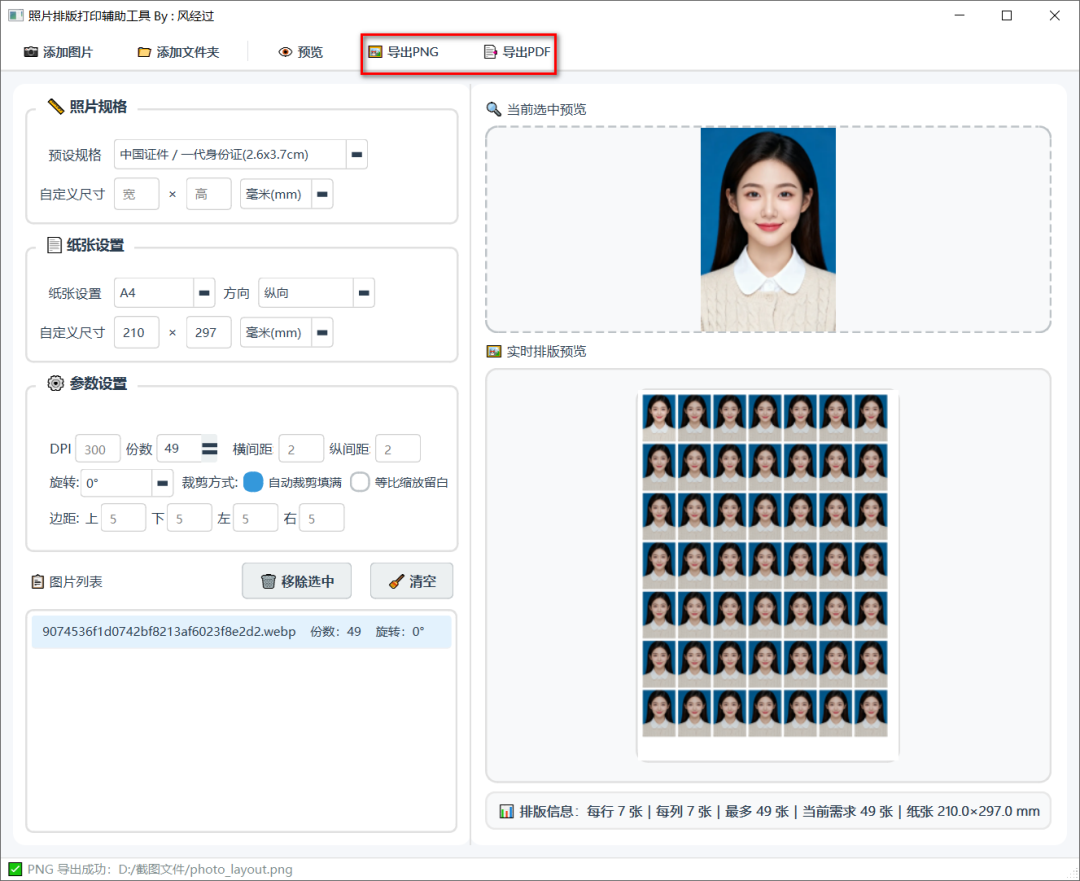Click the green checkmark status bar icon
1080x881 pixels.
tap(14, 869)
